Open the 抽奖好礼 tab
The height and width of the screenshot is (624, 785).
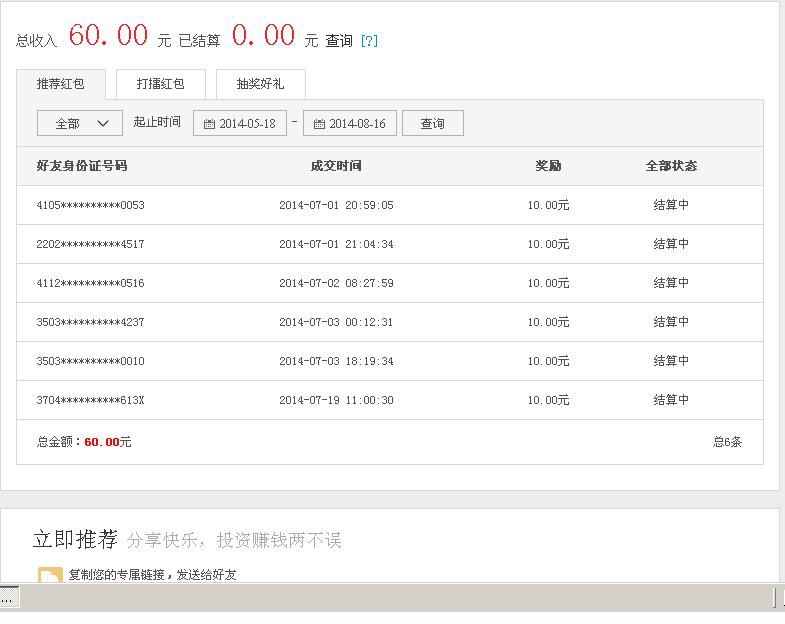point(260,84)
